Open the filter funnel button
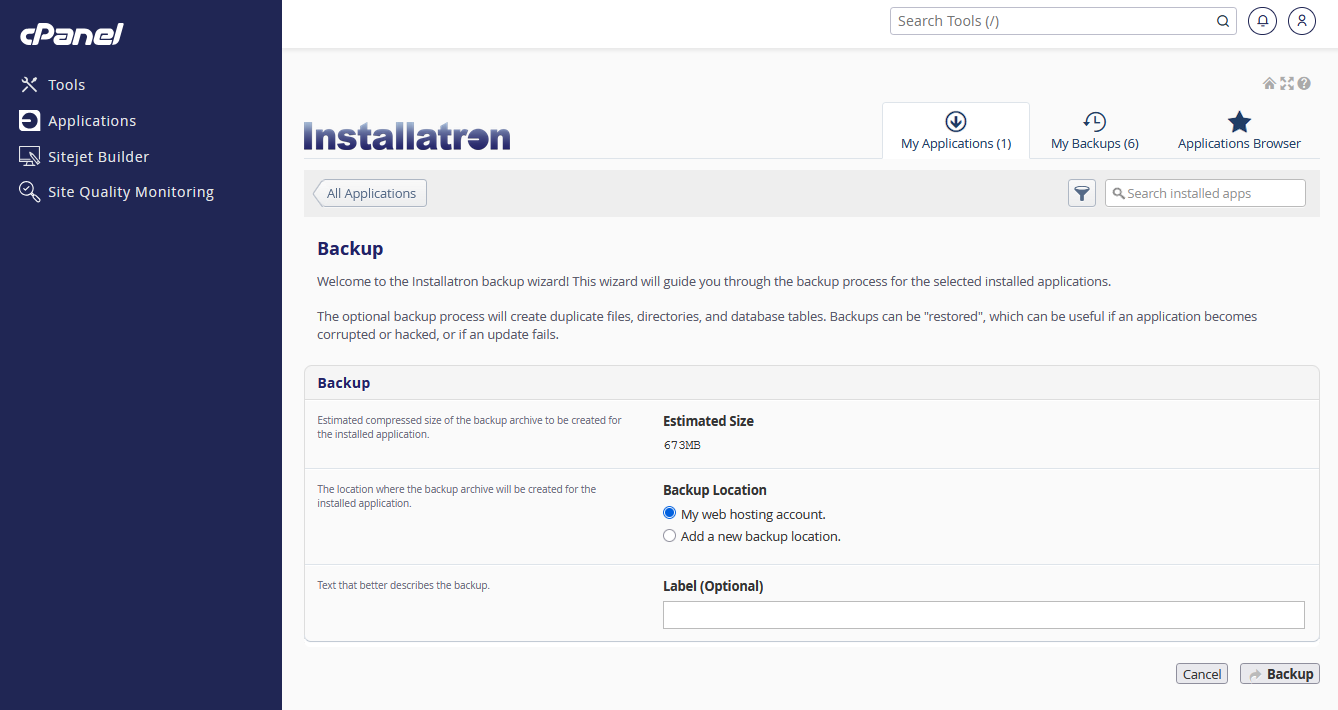1338x710 pixels. tap(1082, 193)
